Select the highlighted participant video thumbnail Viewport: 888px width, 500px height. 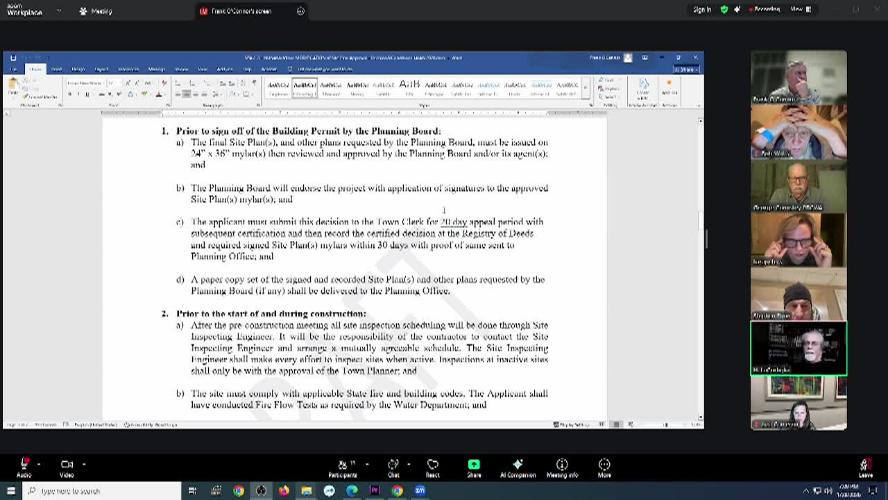[x=799, y=348]
